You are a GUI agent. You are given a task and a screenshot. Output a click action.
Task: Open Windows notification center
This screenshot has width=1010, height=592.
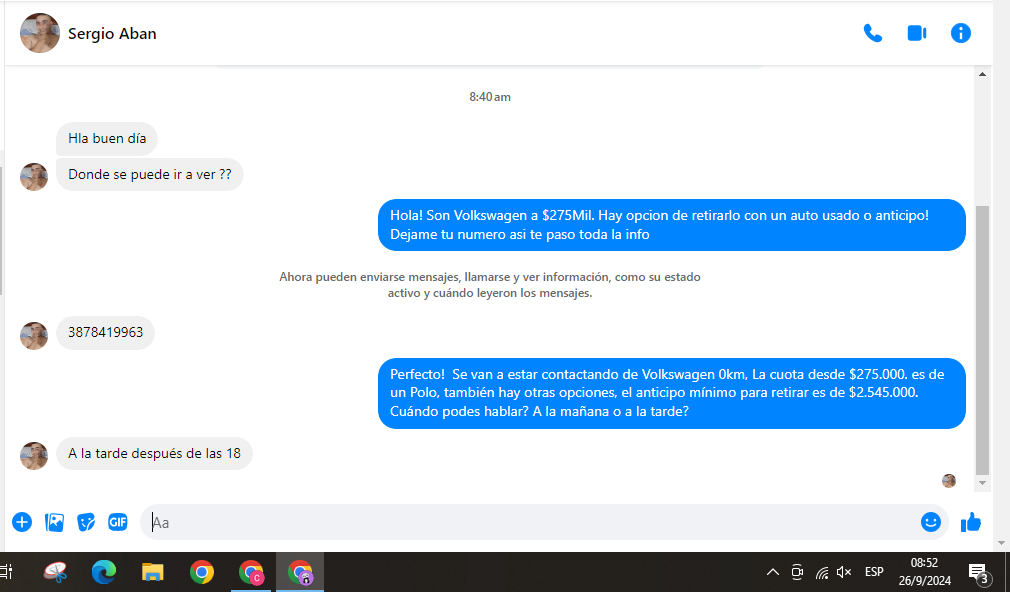(979, 572)
